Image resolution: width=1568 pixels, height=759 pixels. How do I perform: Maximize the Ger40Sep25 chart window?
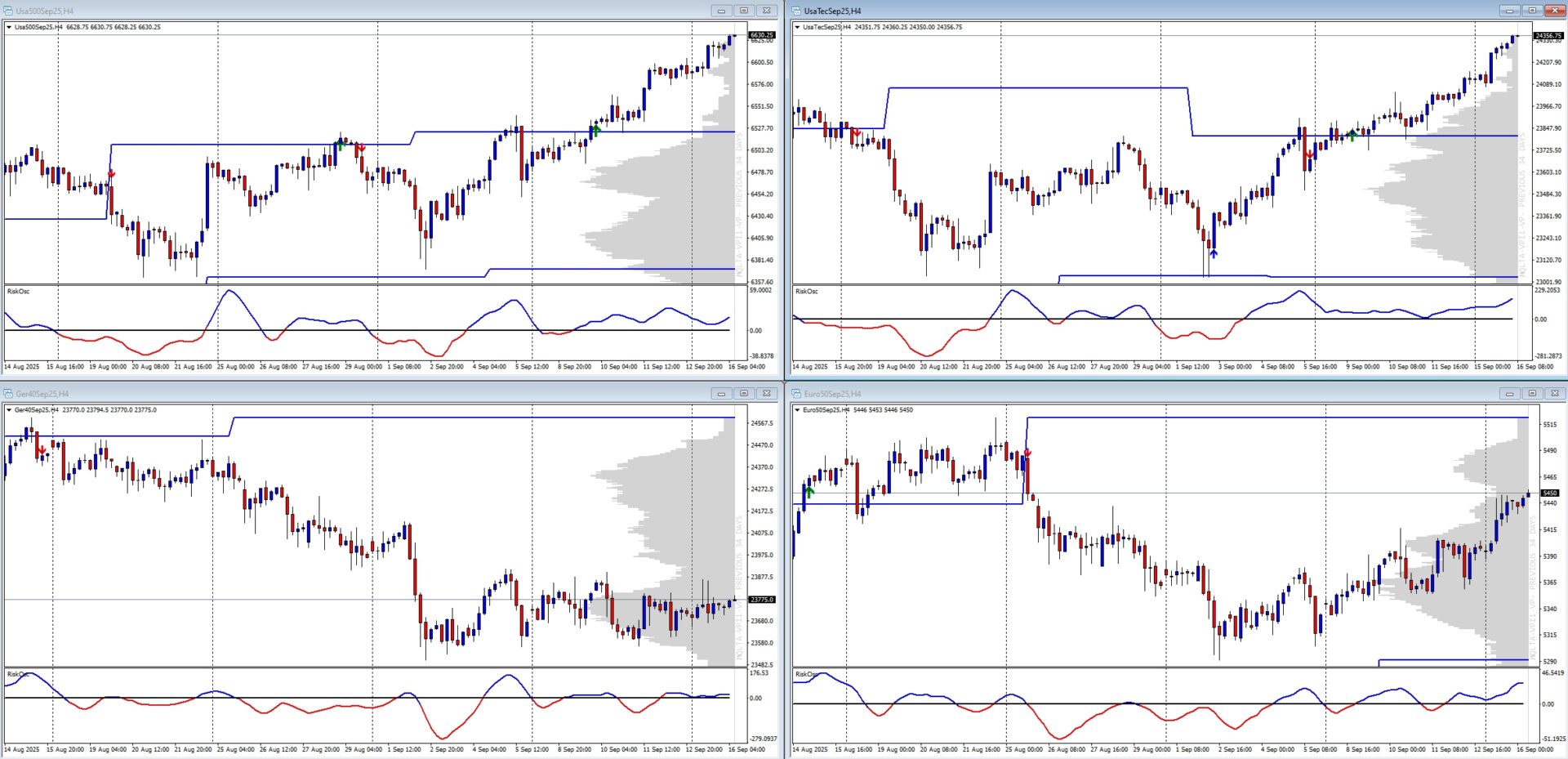pos(743,394)
